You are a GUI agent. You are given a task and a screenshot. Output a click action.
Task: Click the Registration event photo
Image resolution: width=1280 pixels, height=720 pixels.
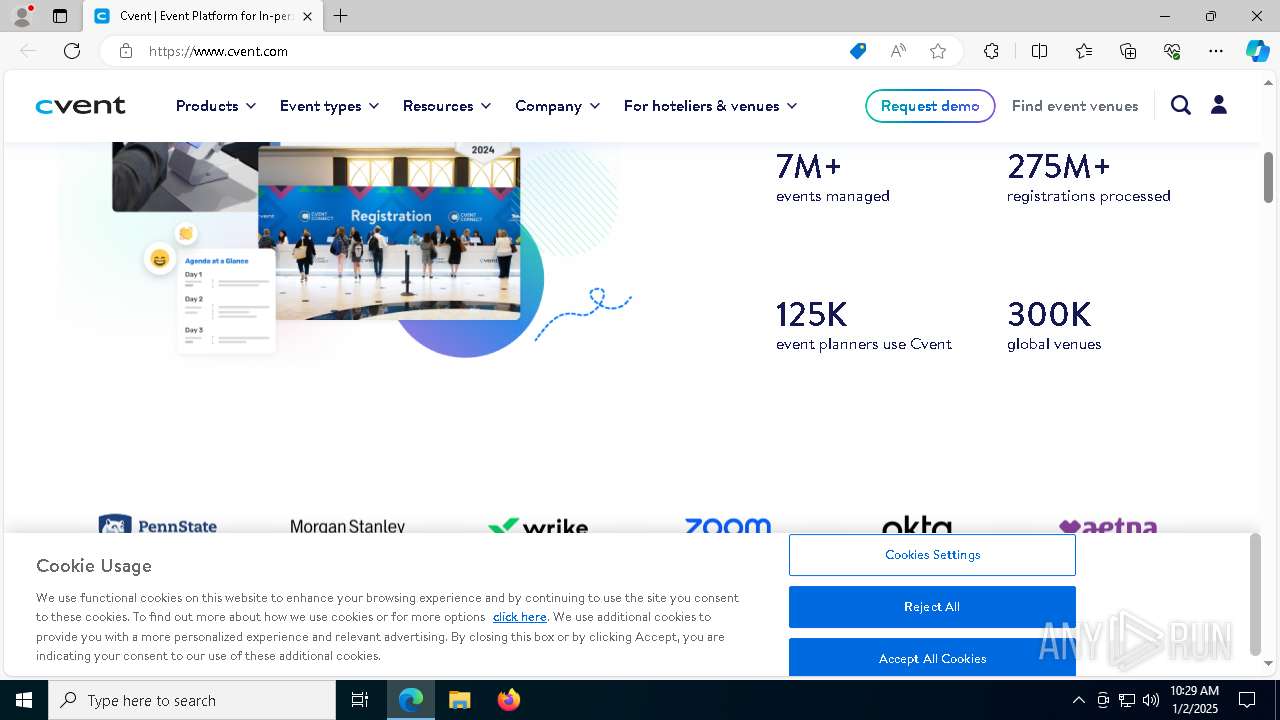coord(389,233)
